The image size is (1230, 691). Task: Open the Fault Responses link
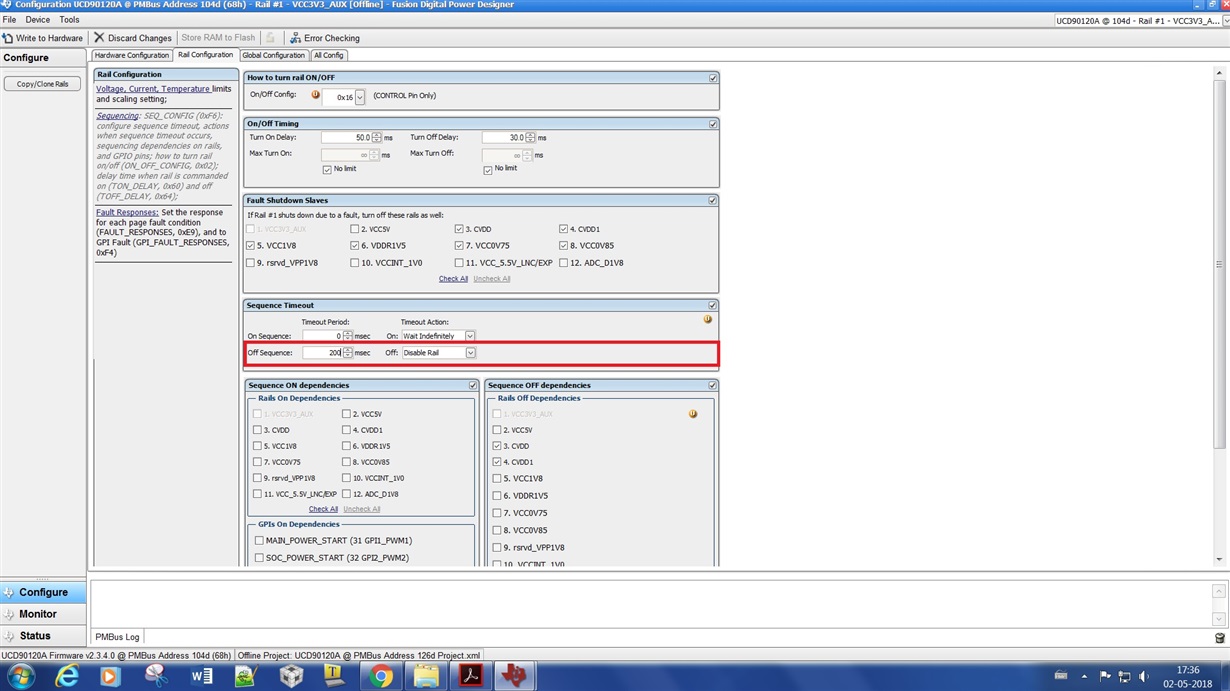coord(127,212)
